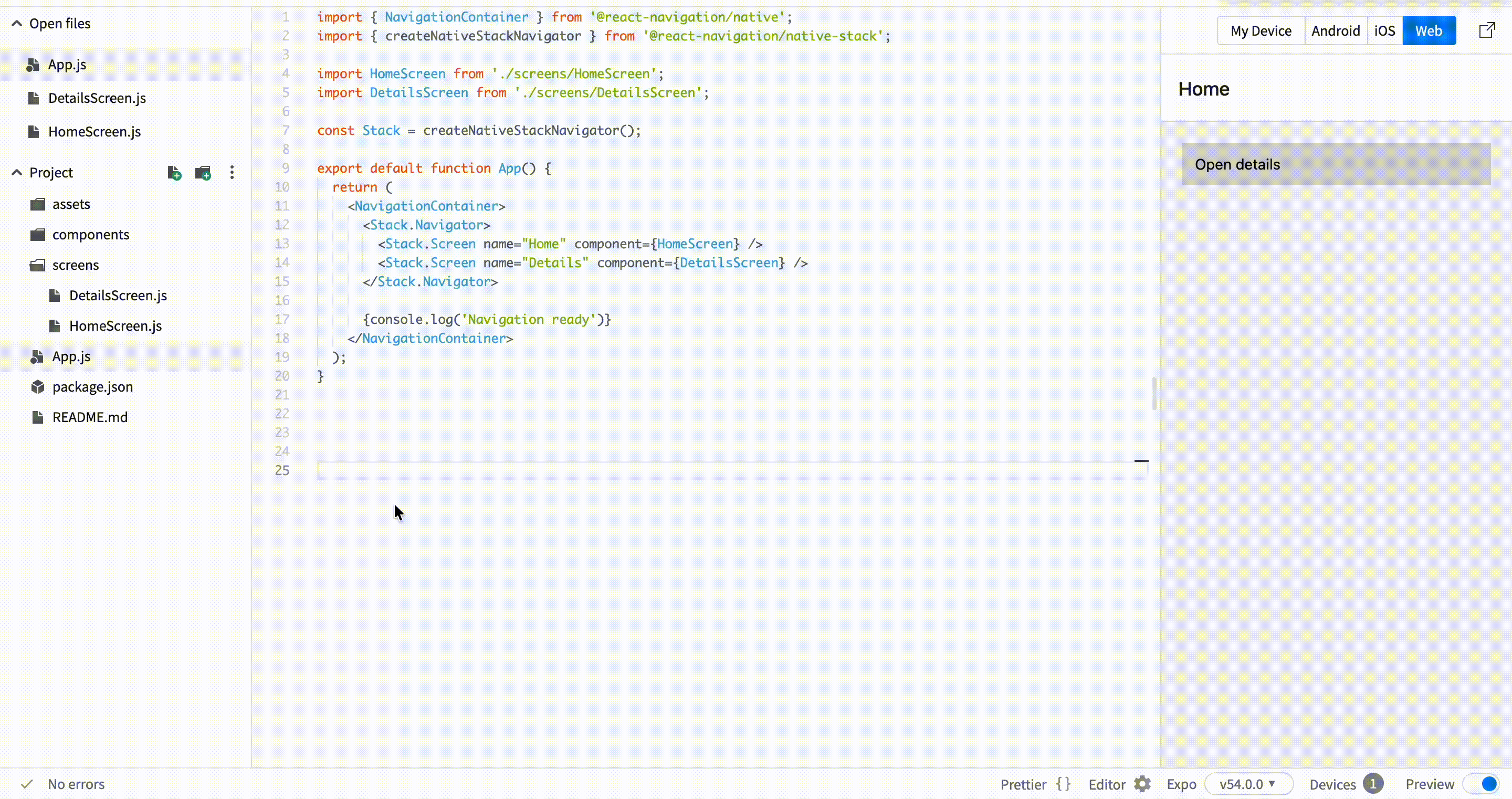Open preview in new window icon
This screenshot has width=1512, height=799.
click(1486, 30)
